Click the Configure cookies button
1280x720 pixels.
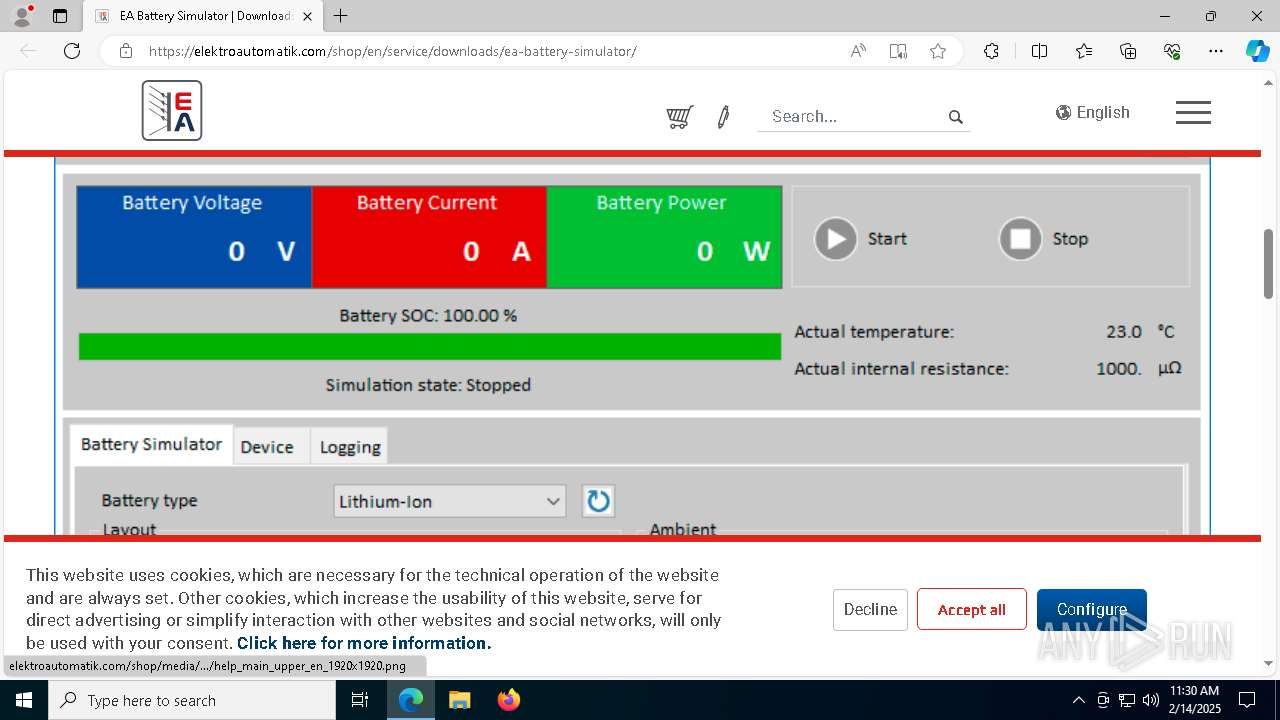[x=1092, y=609]
